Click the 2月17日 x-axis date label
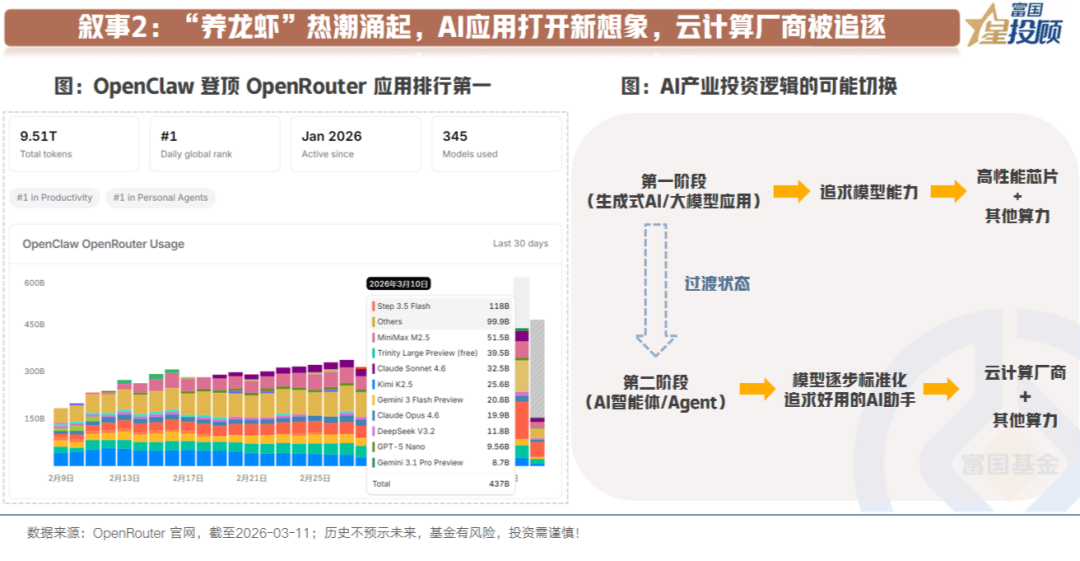 pyautogui.click(x=186, y=479)
